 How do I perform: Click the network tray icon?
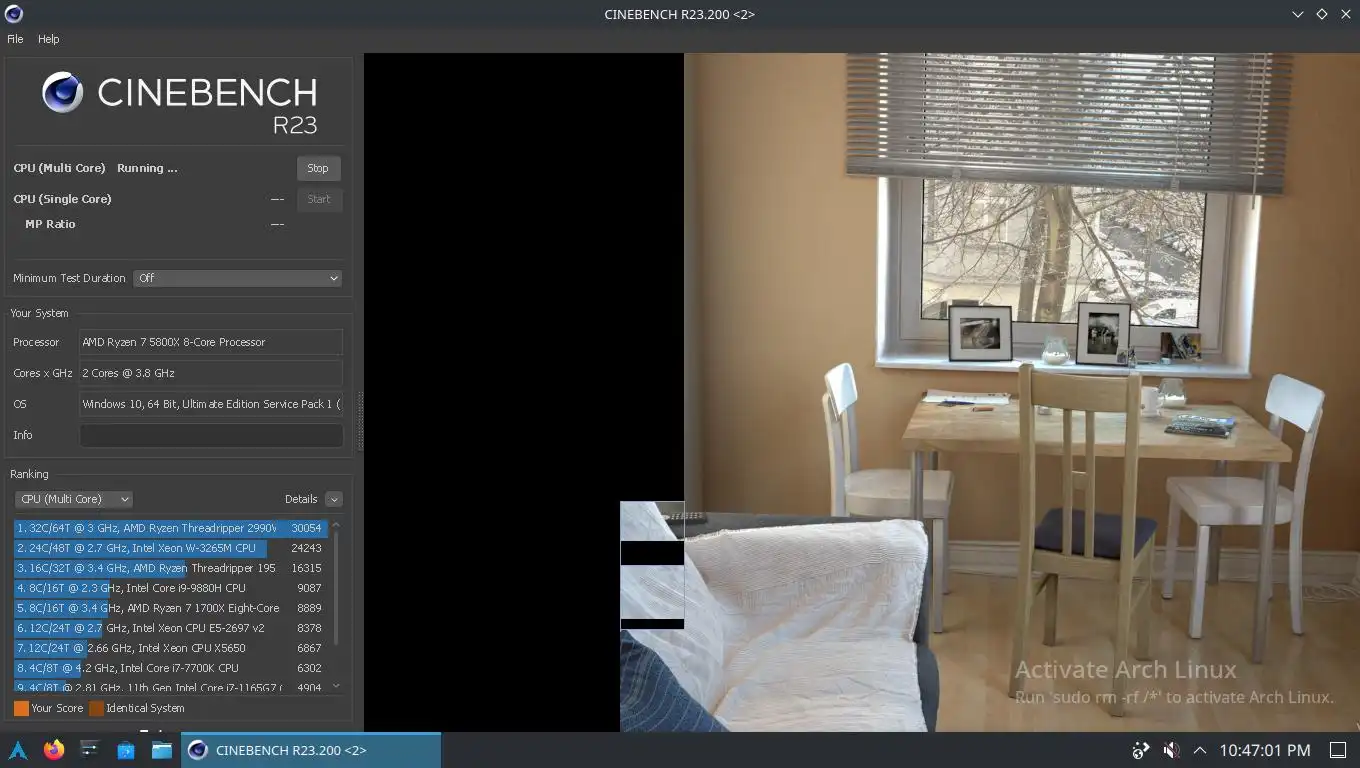(1141, 750)
